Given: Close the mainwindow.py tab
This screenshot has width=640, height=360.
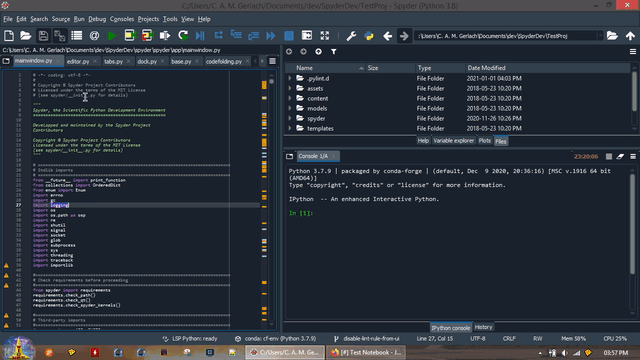Looking at the screenshot, I should tap(59, 61).
